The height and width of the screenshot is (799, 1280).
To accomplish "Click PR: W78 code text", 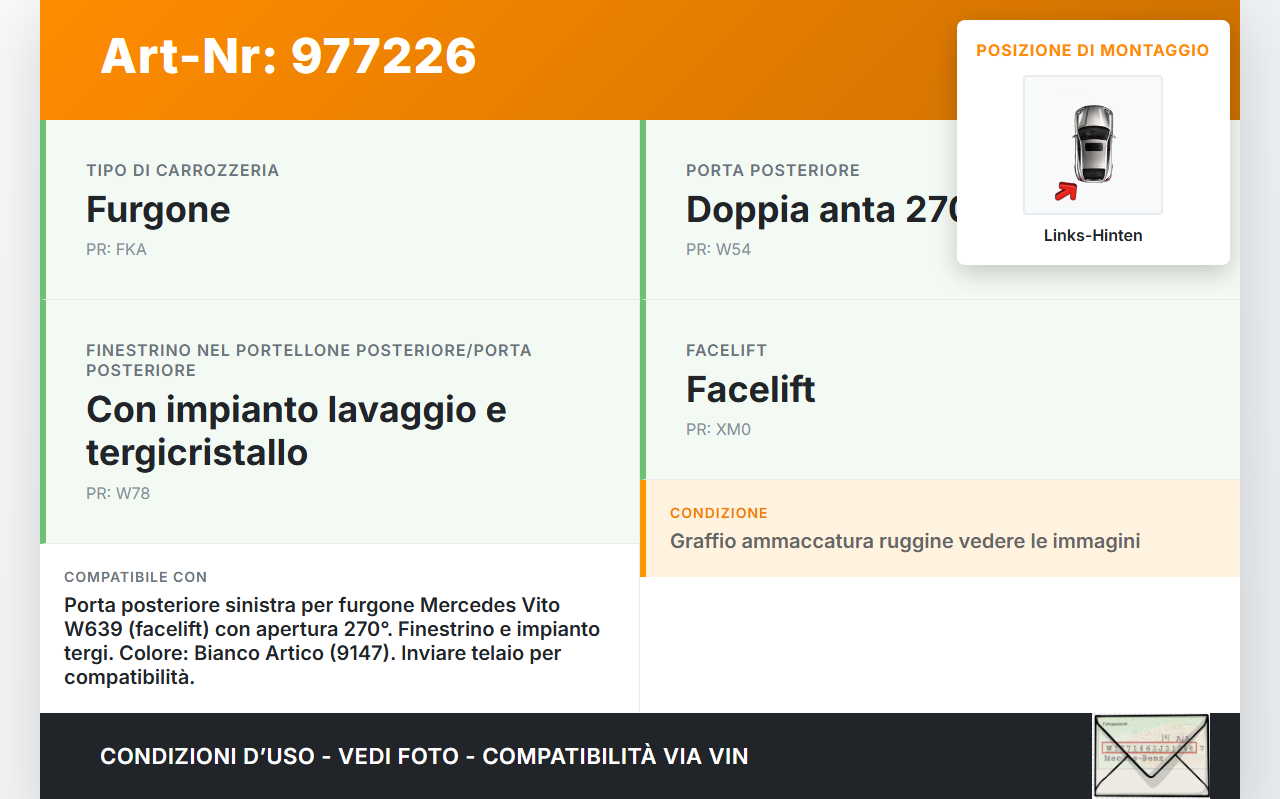I will (118, 493).
